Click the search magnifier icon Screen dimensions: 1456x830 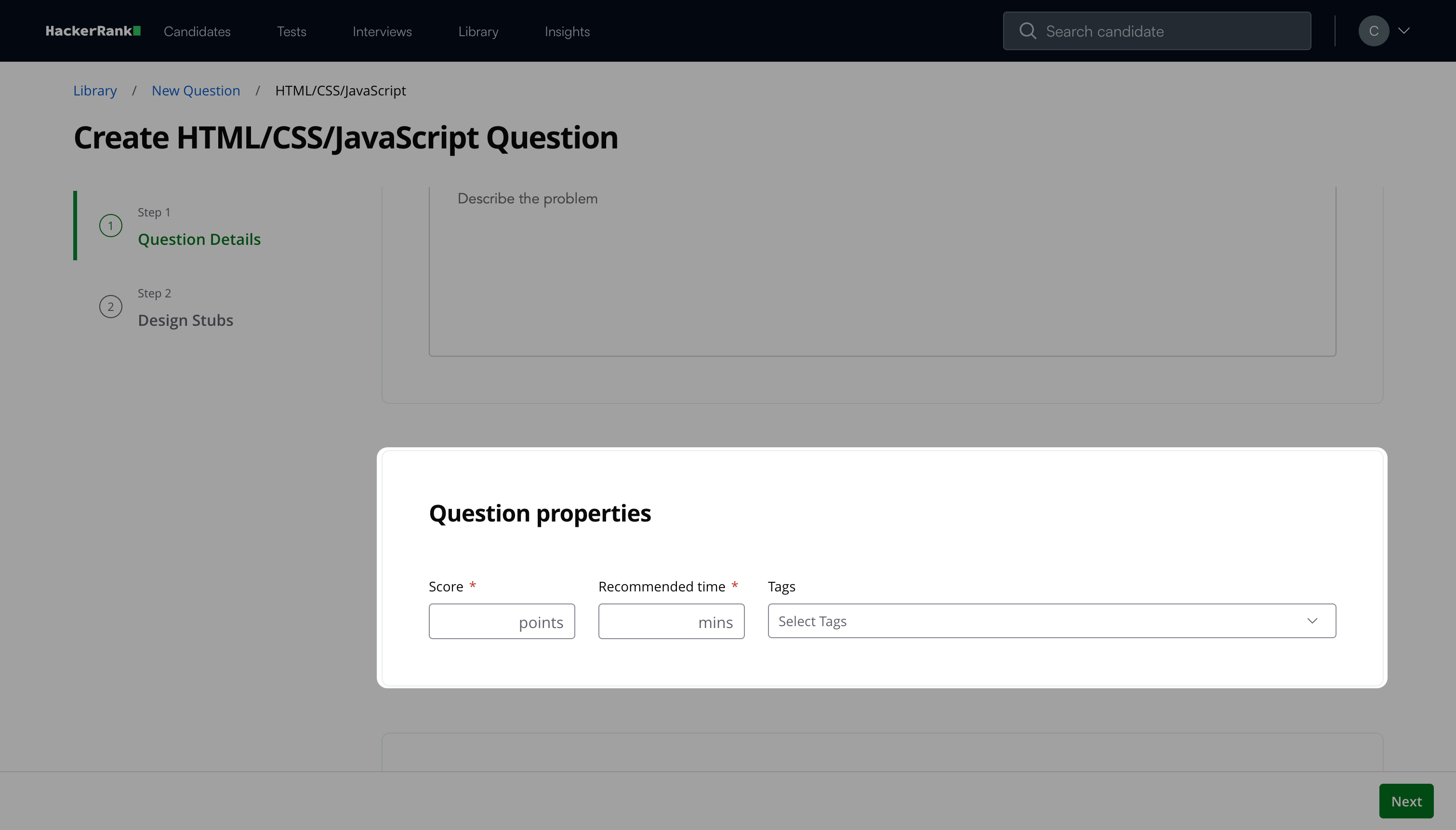1027,31
